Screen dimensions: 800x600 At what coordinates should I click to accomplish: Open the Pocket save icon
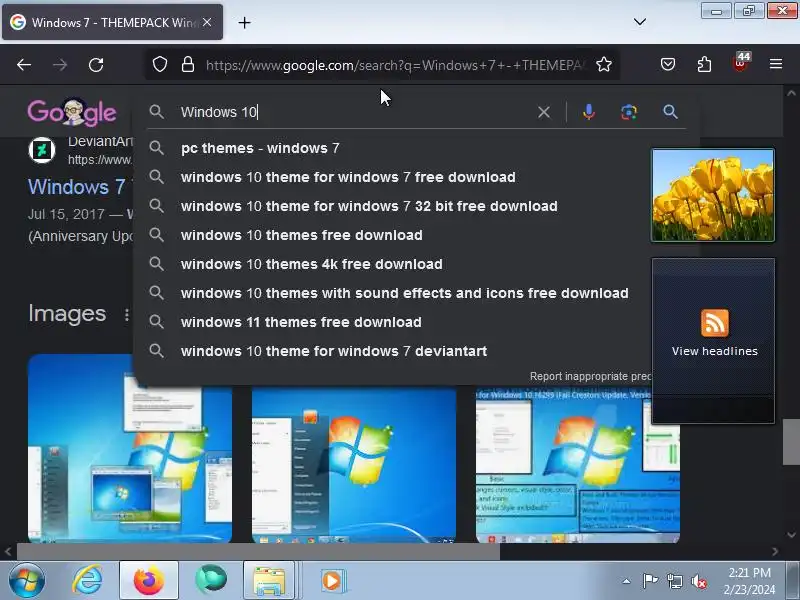[x=668, y=64]
